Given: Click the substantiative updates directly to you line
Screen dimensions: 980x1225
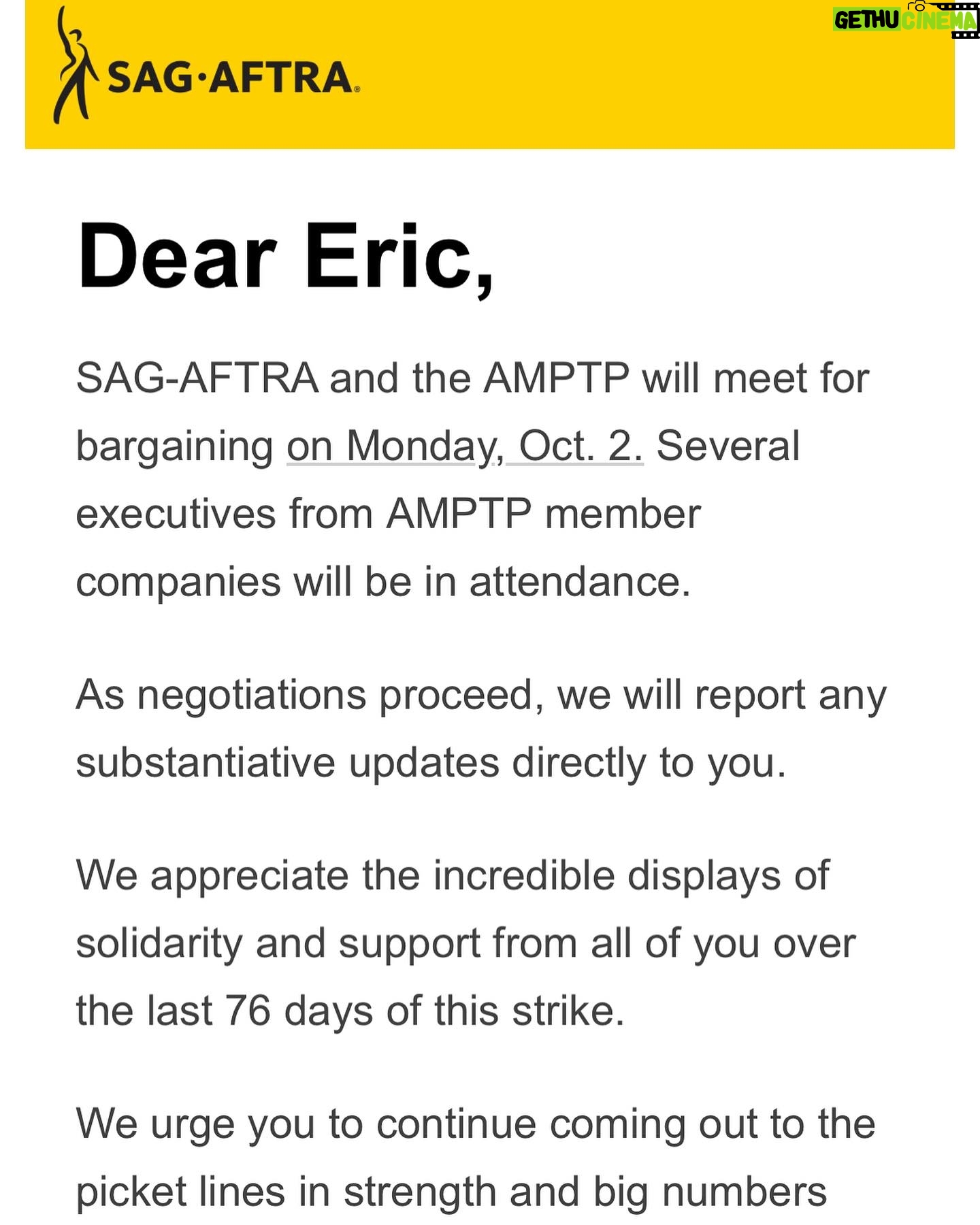Looking at the screenshot, I should tap(431, 763).
